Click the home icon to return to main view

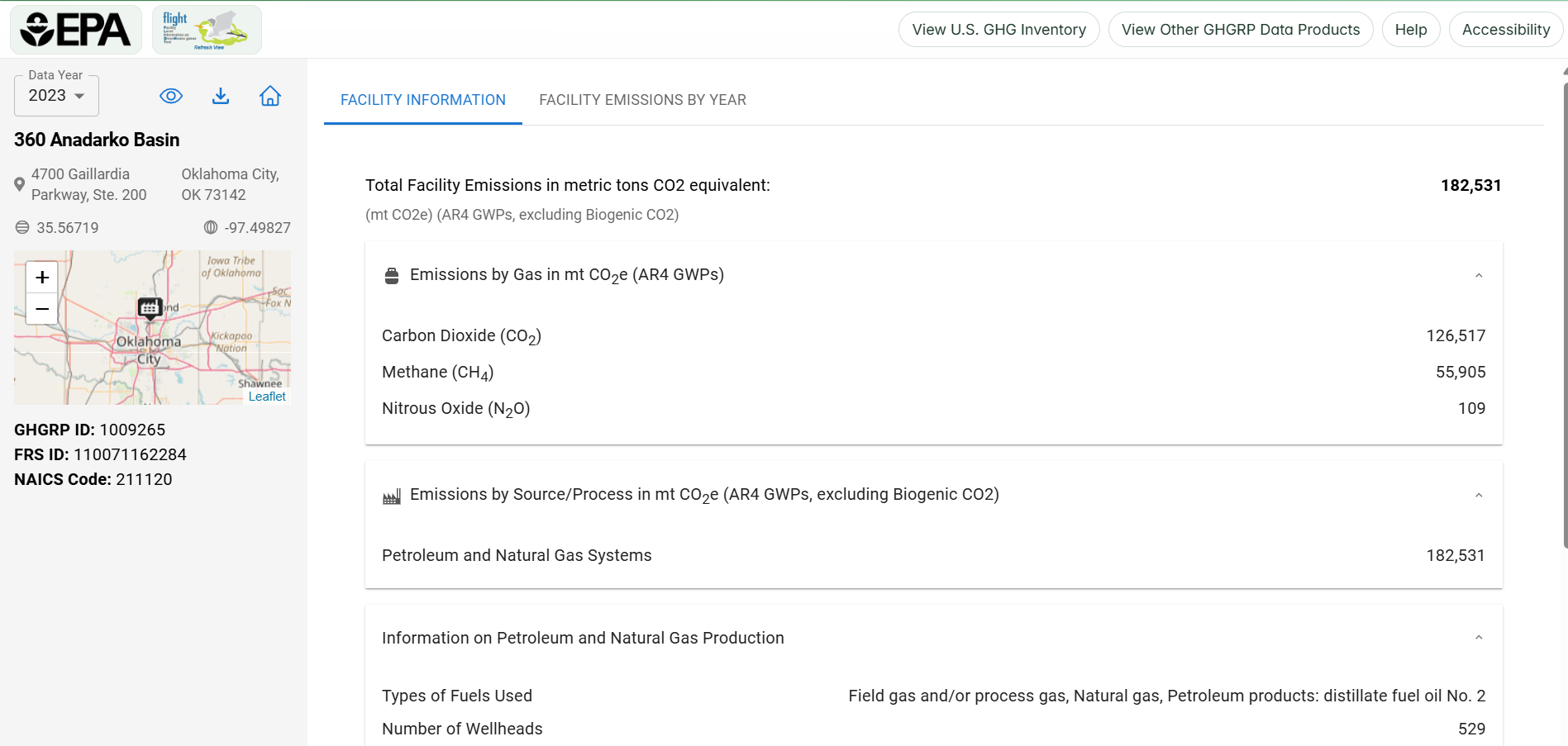(270, 96)
